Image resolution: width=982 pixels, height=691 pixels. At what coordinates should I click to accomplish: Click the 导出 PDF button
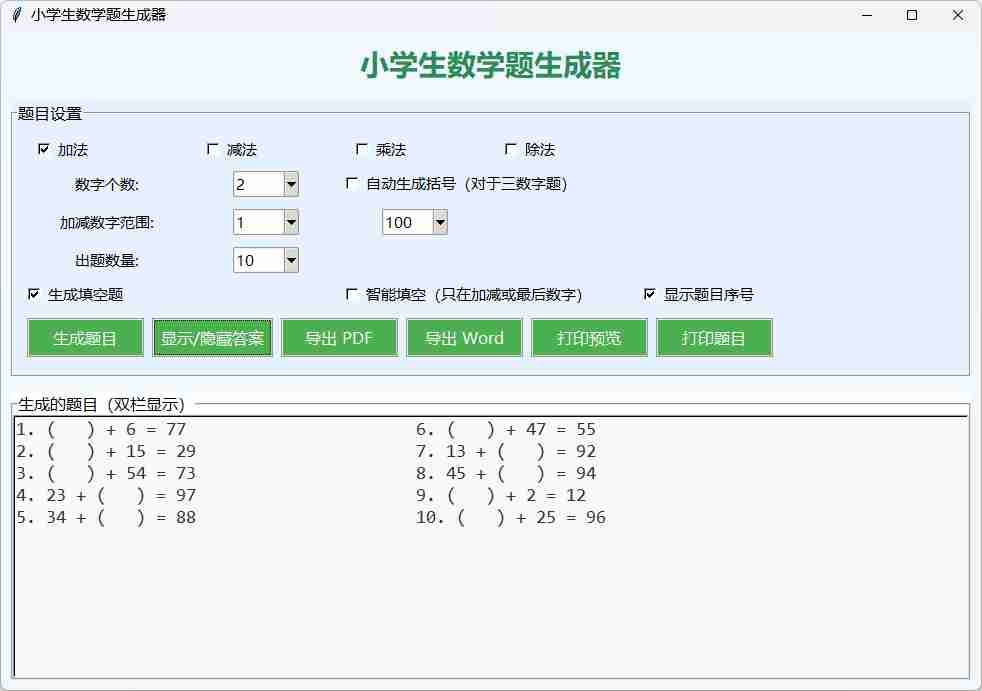coord(339,338)
